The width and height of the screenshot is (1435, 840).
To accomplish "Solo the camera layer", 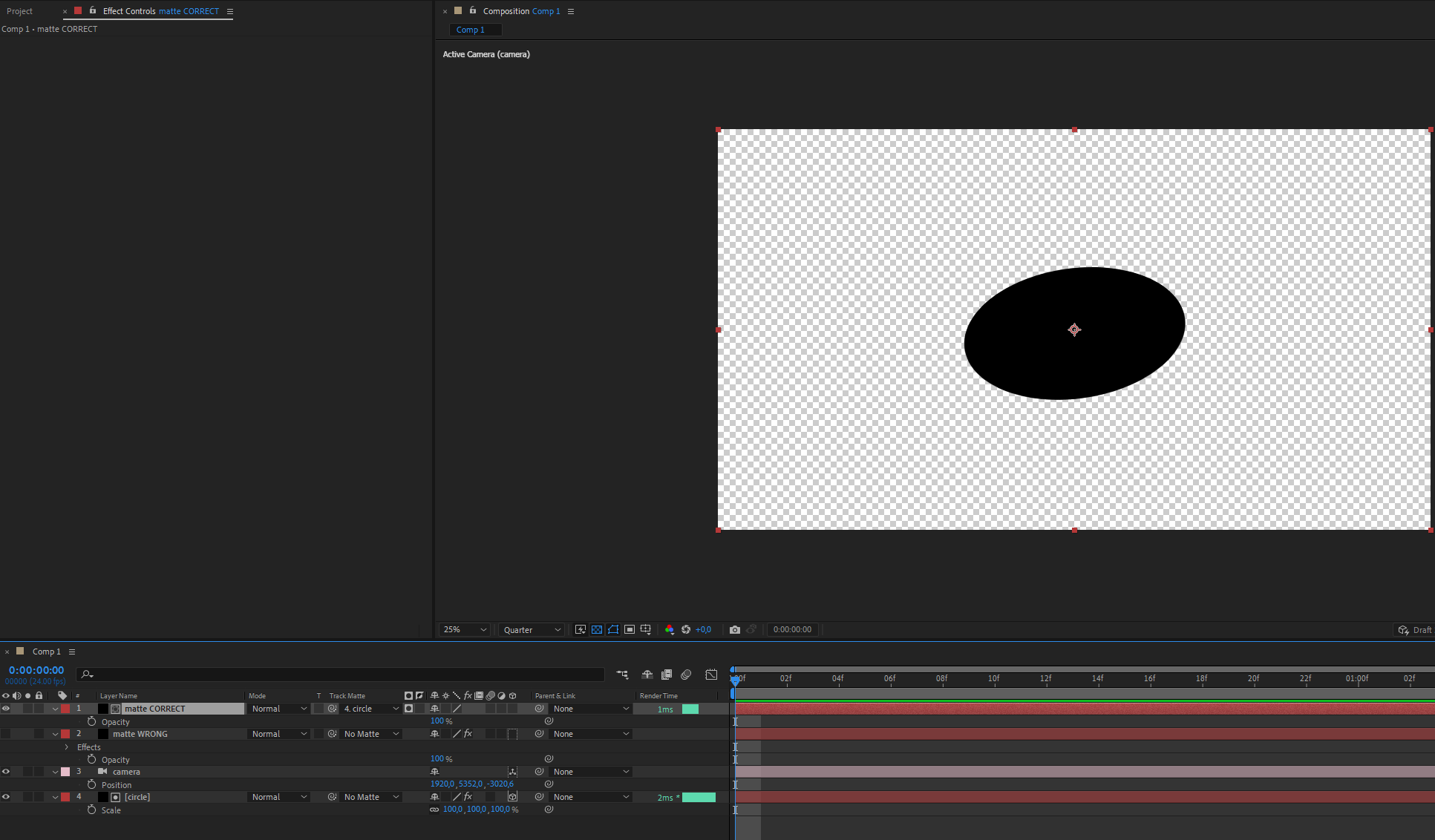I will coord(27,771).
